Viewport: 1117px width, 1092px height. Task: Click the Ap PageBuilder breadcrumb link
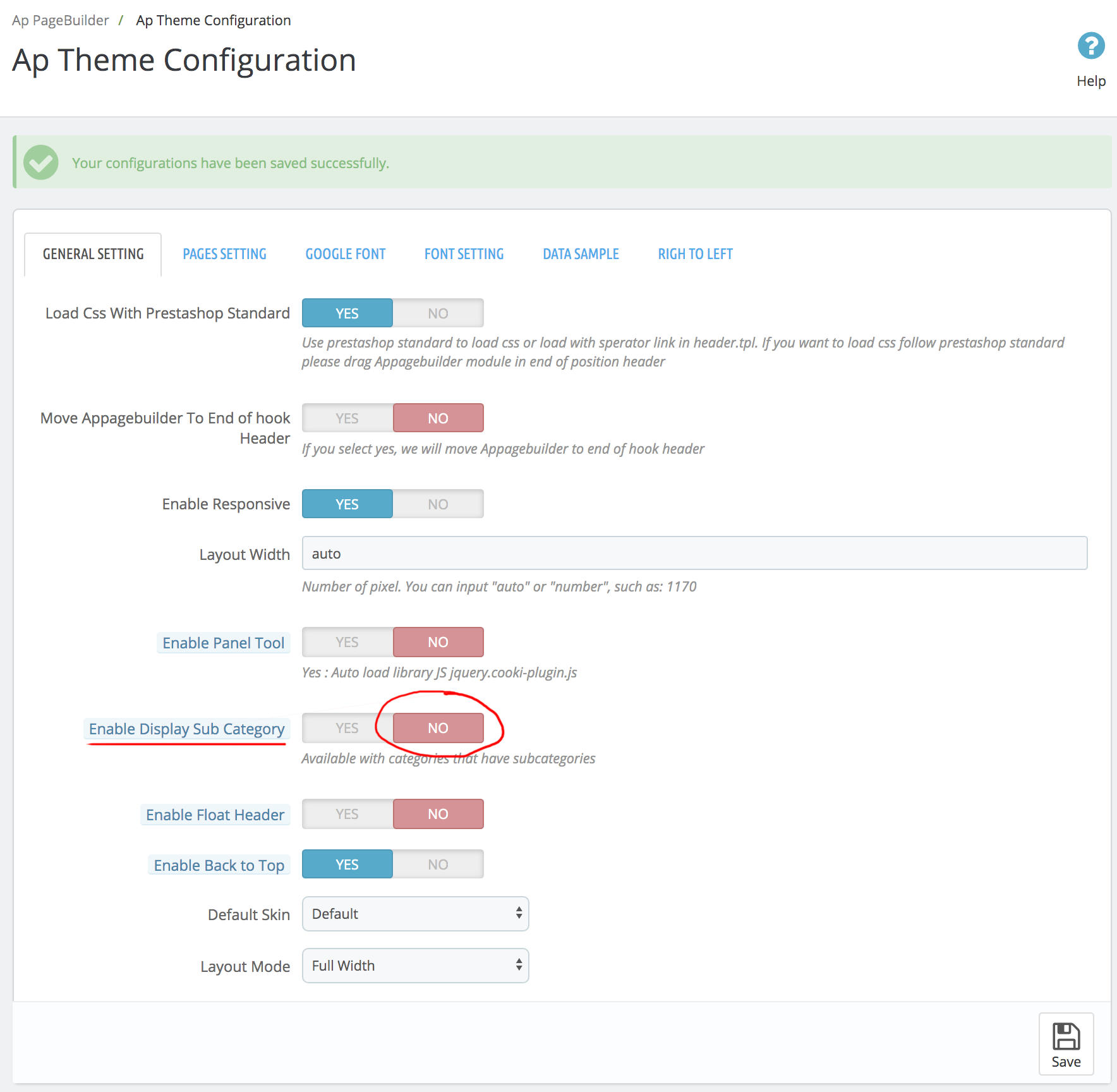pos(60,20)
